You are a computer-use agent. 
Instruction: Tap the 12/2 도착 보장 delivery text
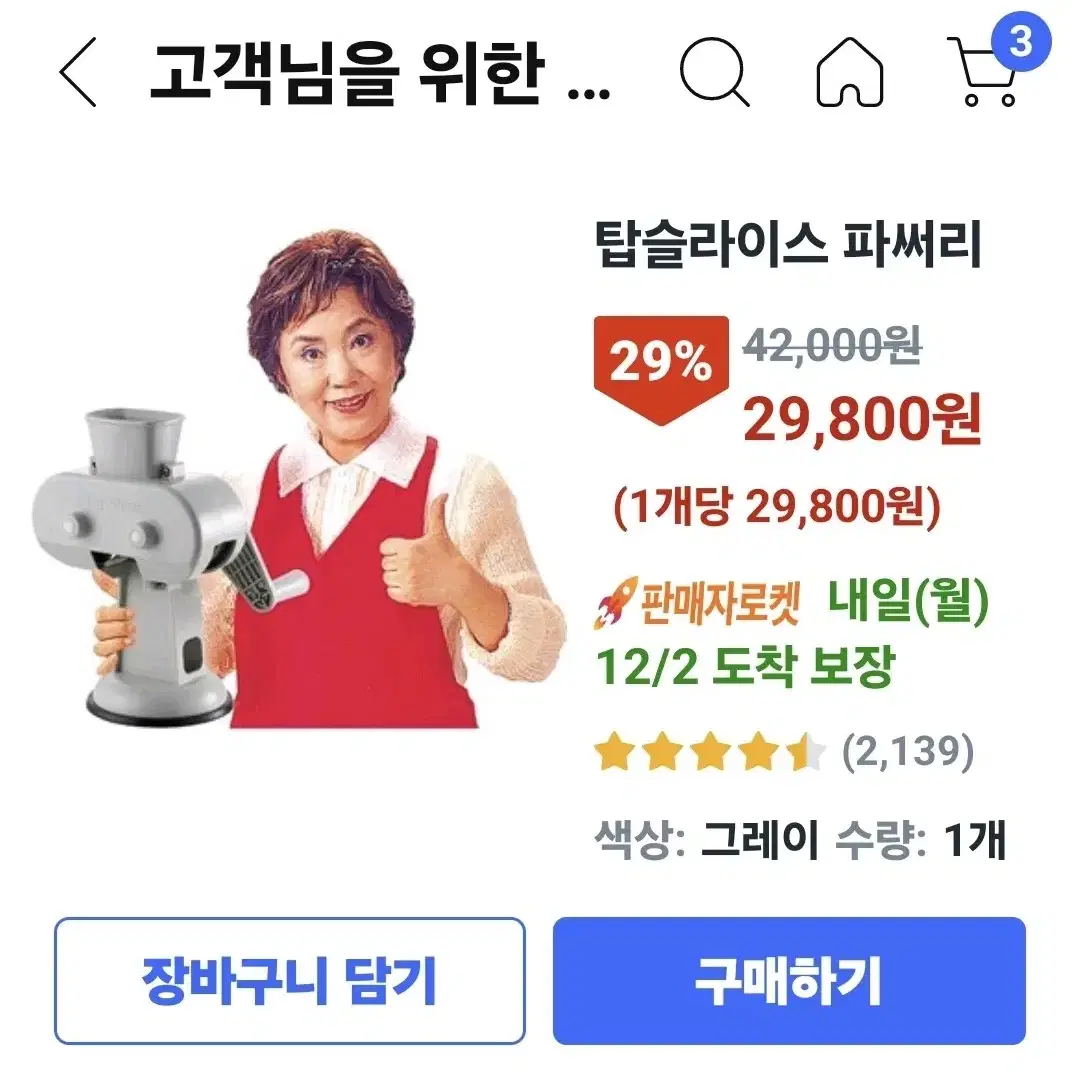745,666
